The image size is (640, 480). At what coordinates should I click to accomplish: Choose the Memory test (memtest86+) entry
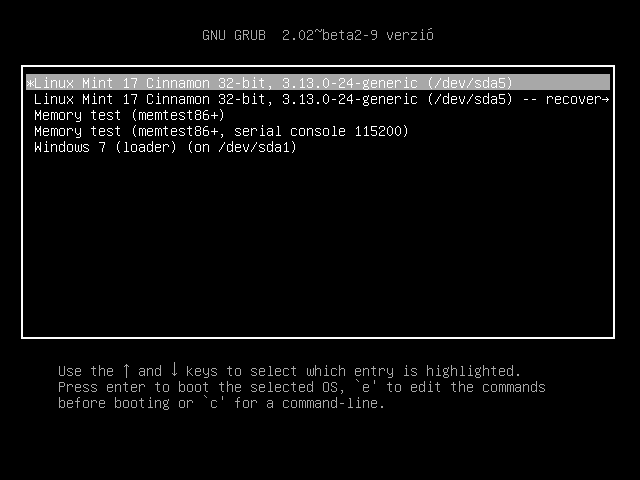129,115
